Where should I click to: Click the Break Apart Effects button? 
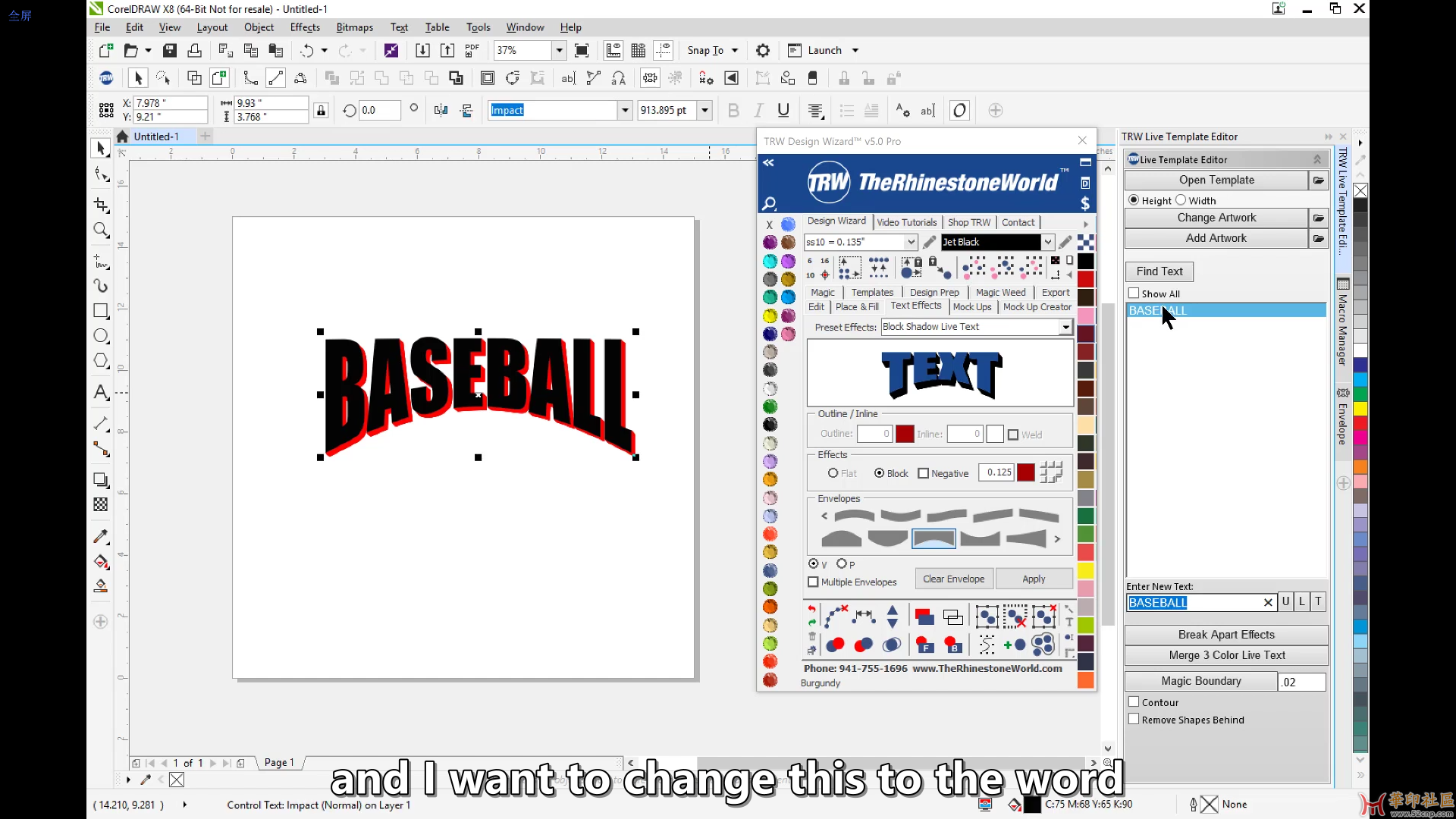coord(1226,635)
